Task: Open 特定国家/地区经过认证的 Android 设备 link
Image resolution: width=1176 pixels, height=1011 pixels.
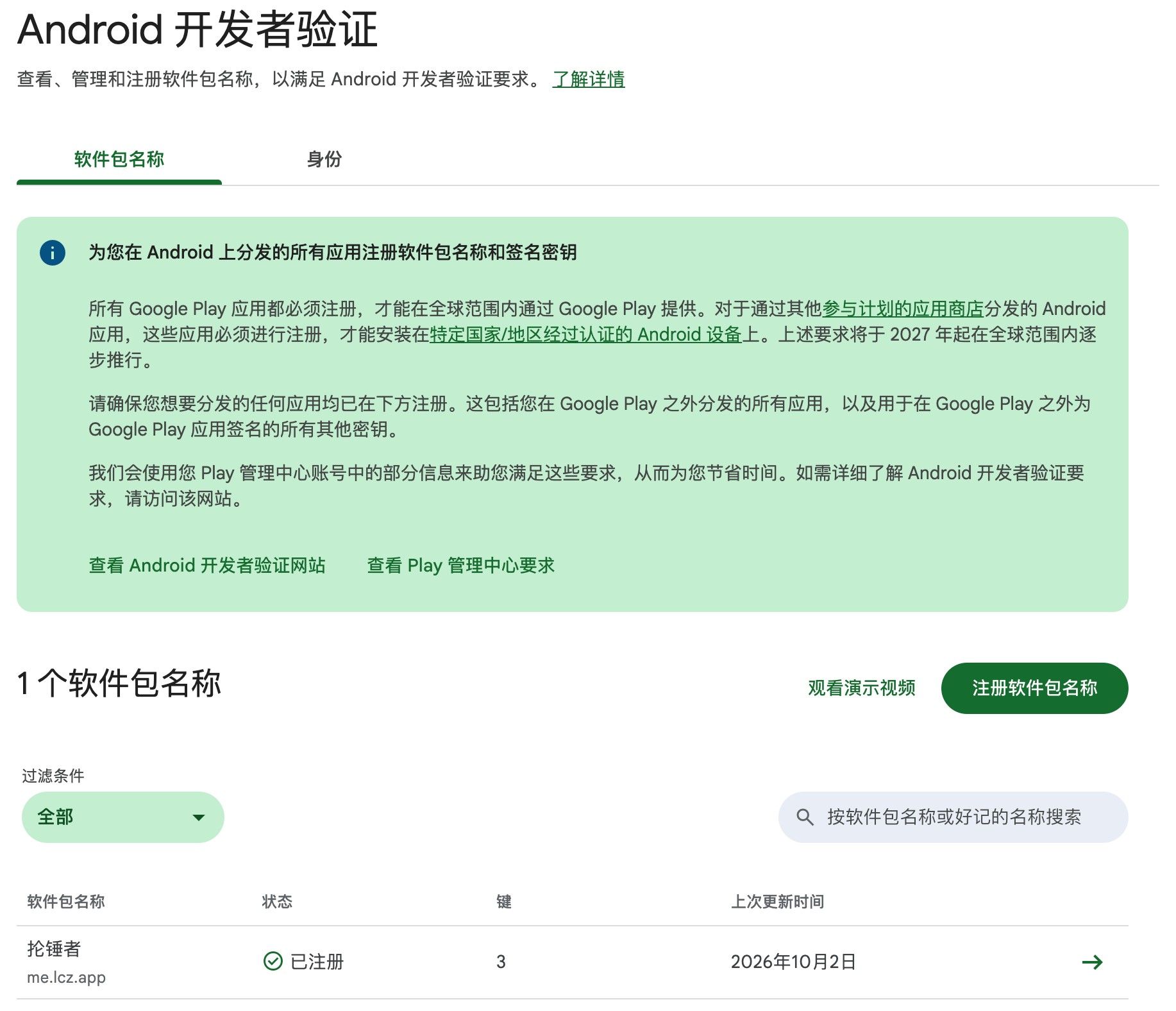Action: tap(585, 334)
